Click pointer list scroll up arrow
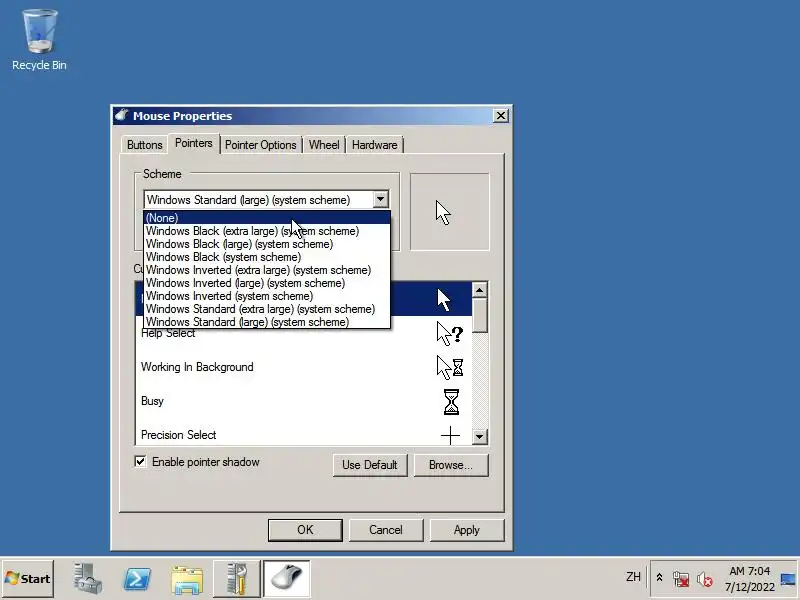800x600 pixels. point(480,290)
